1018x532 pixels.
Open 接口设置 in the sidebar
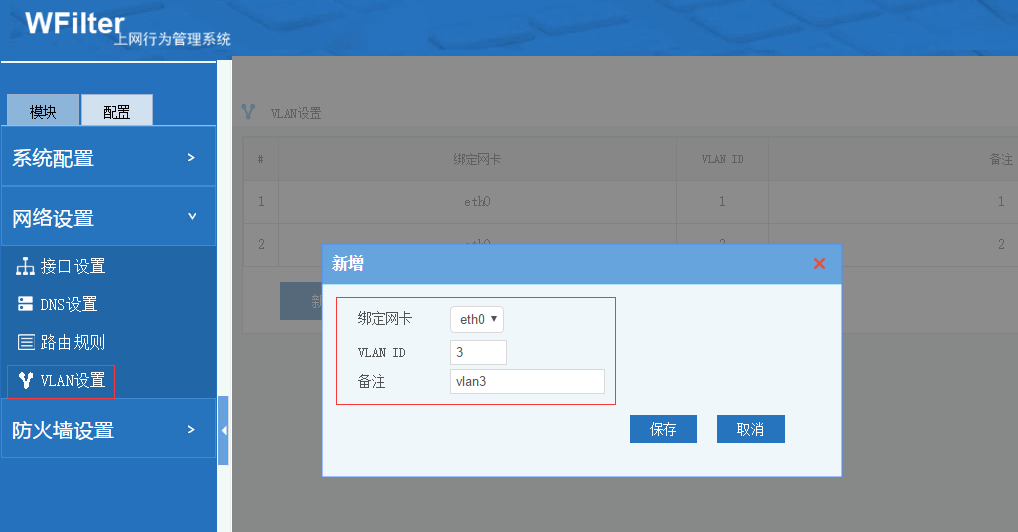(x=73, y=267)
